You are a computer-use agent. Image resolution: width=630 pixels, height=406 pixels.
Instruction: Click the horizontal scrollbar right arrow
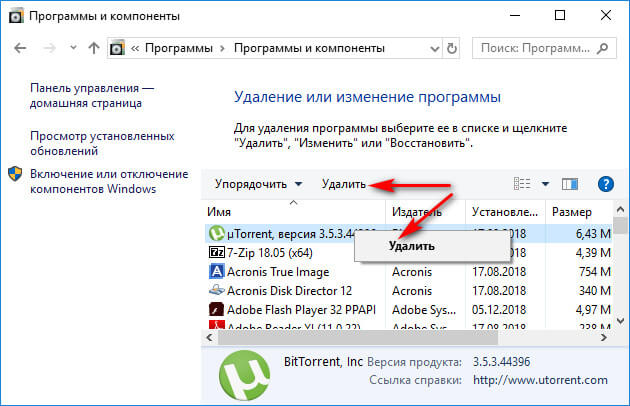(604, 338)
